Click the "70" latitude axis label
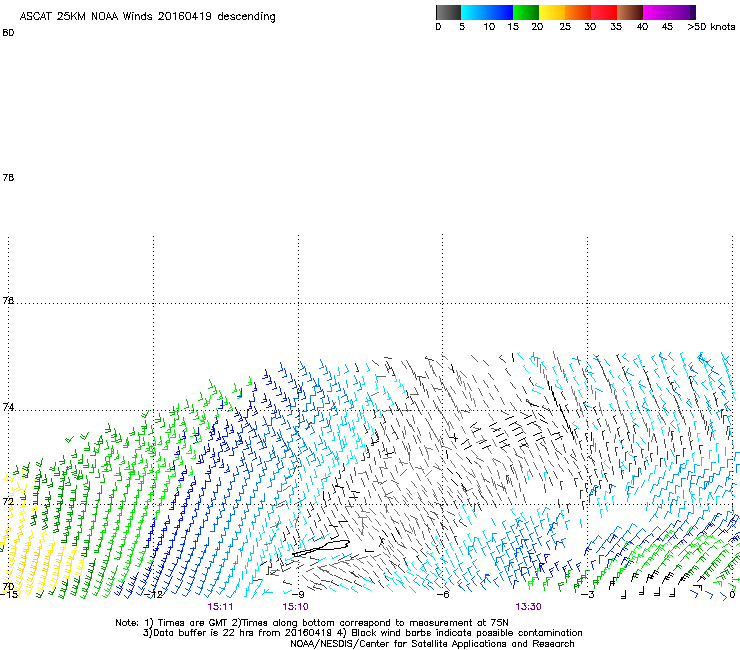740x650 pixels. pos(8,587)
